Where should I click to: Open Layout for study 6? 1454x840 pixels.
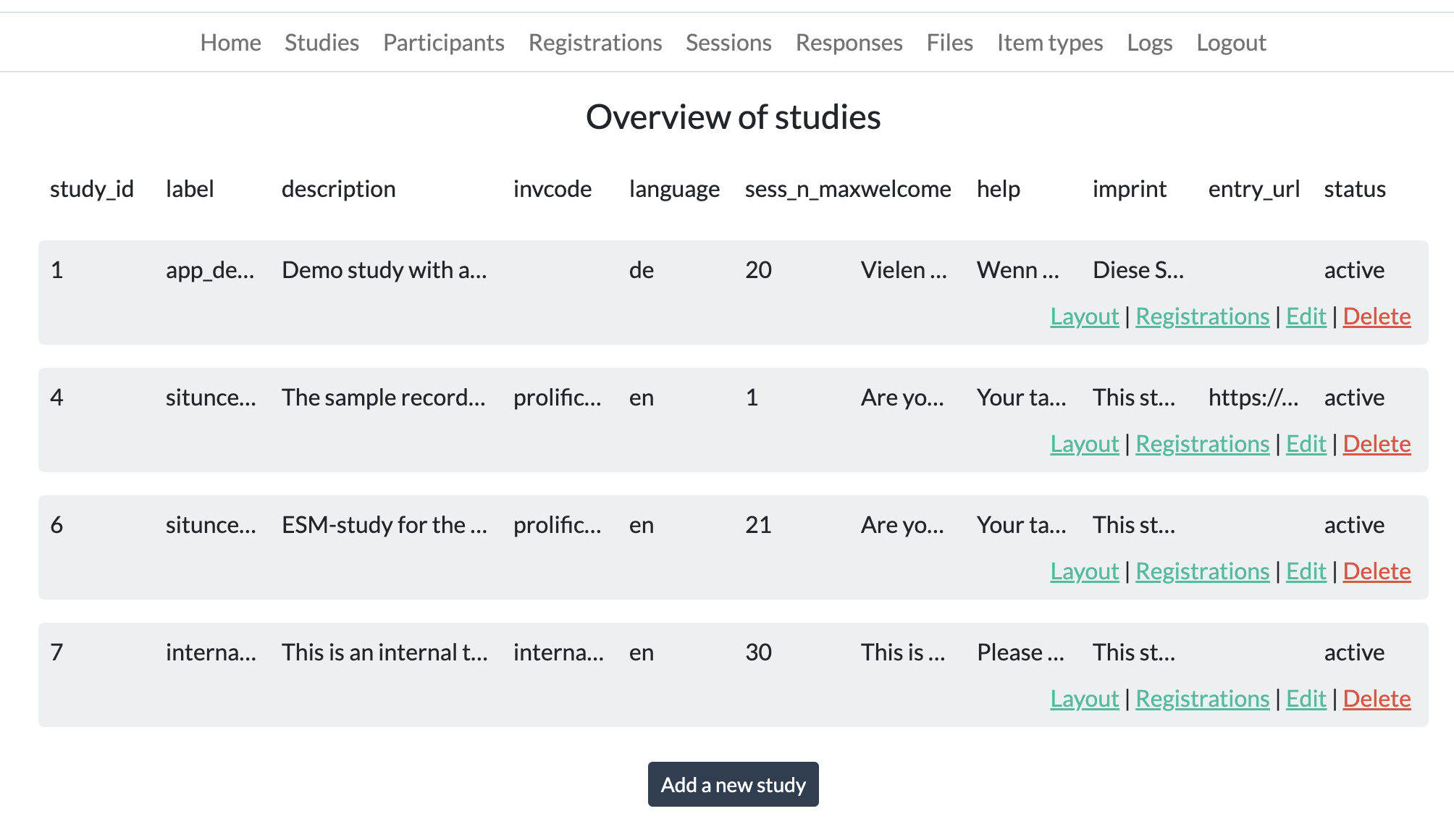pyautogui.click(x=1085, y=571)
